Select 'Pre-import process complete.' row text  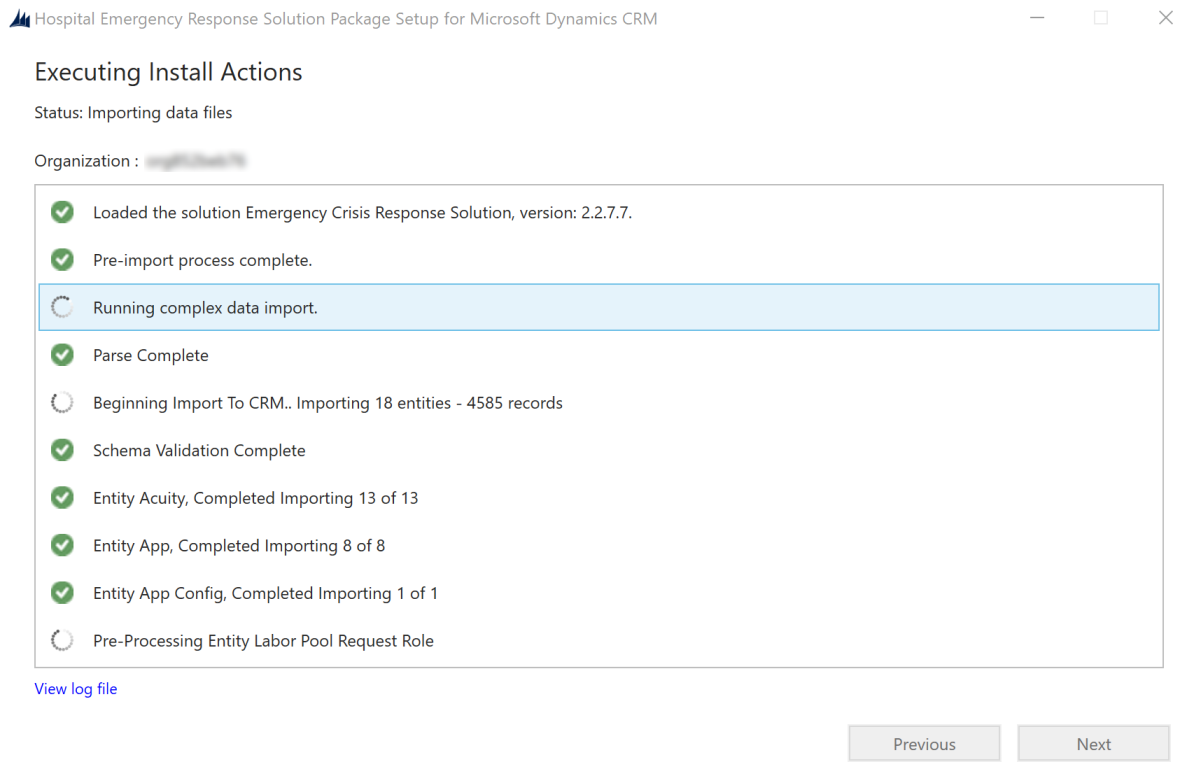point(202,260)
